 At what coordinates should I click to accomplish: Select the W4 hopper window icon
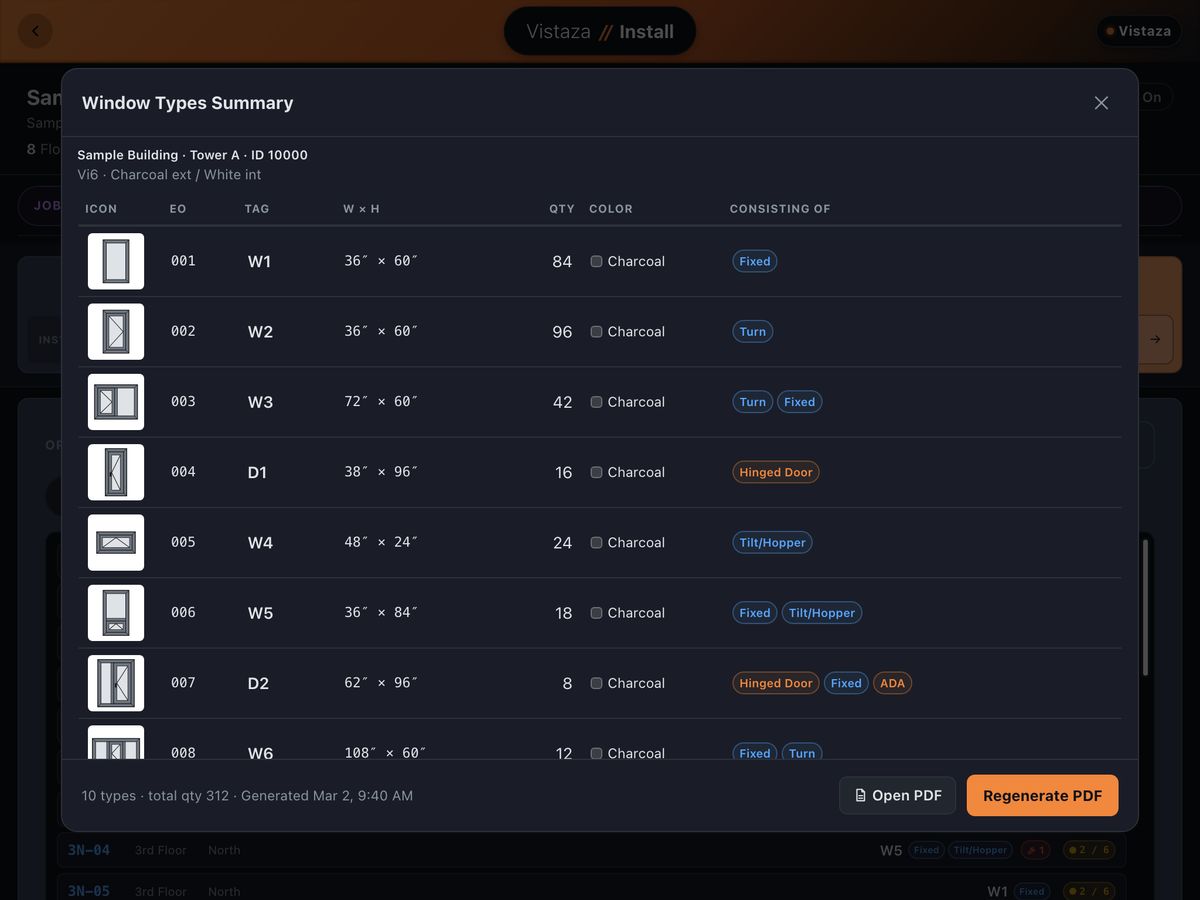(116, 542)
